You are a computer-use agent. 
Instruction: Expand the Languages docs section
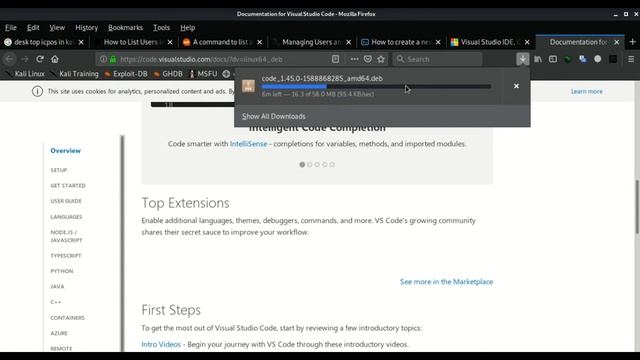pyautogui.click(x=66, y=217)
